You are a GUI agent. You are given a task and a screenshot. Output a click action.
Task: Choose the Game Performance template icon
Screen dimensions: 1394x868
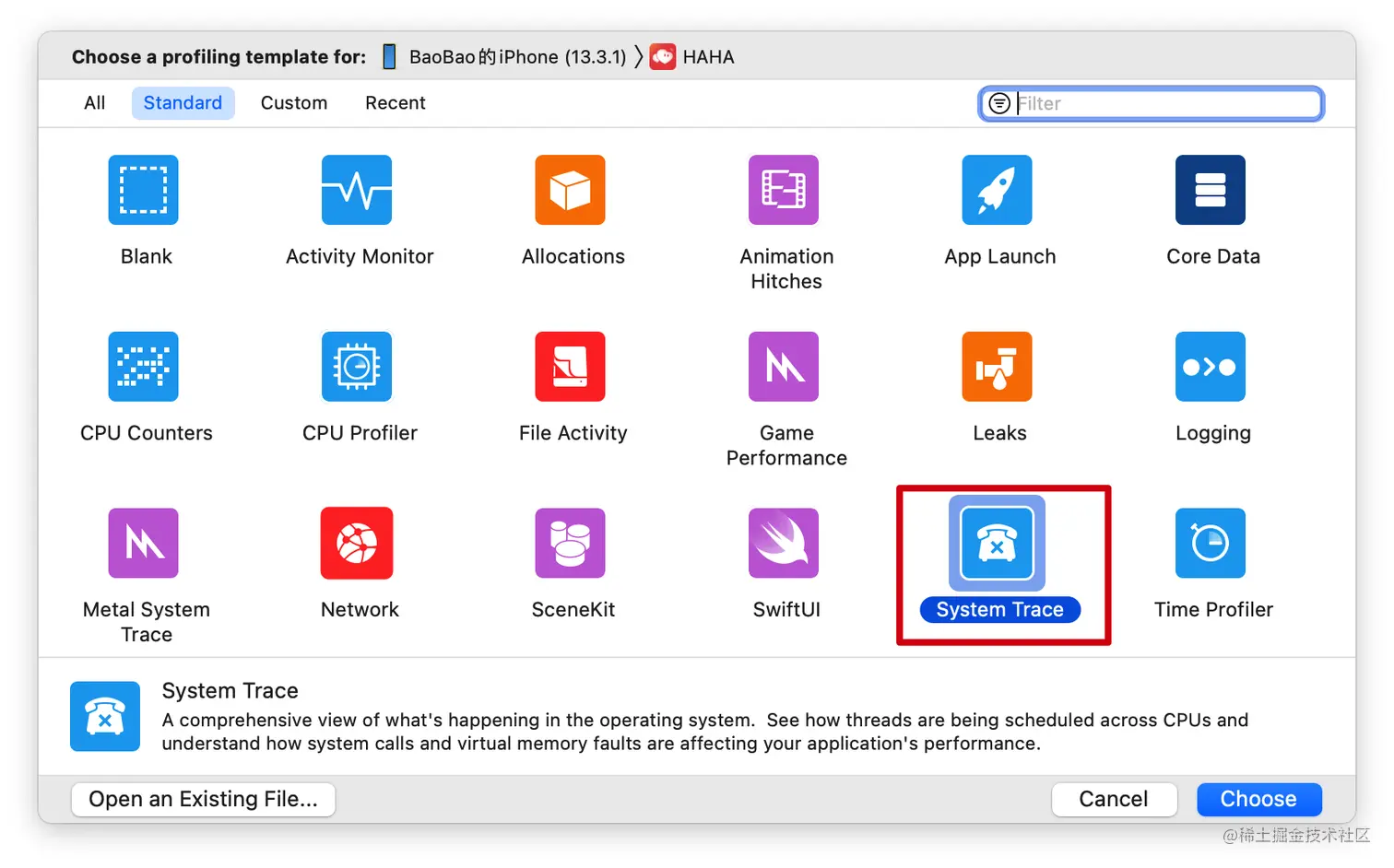point(784,367)
